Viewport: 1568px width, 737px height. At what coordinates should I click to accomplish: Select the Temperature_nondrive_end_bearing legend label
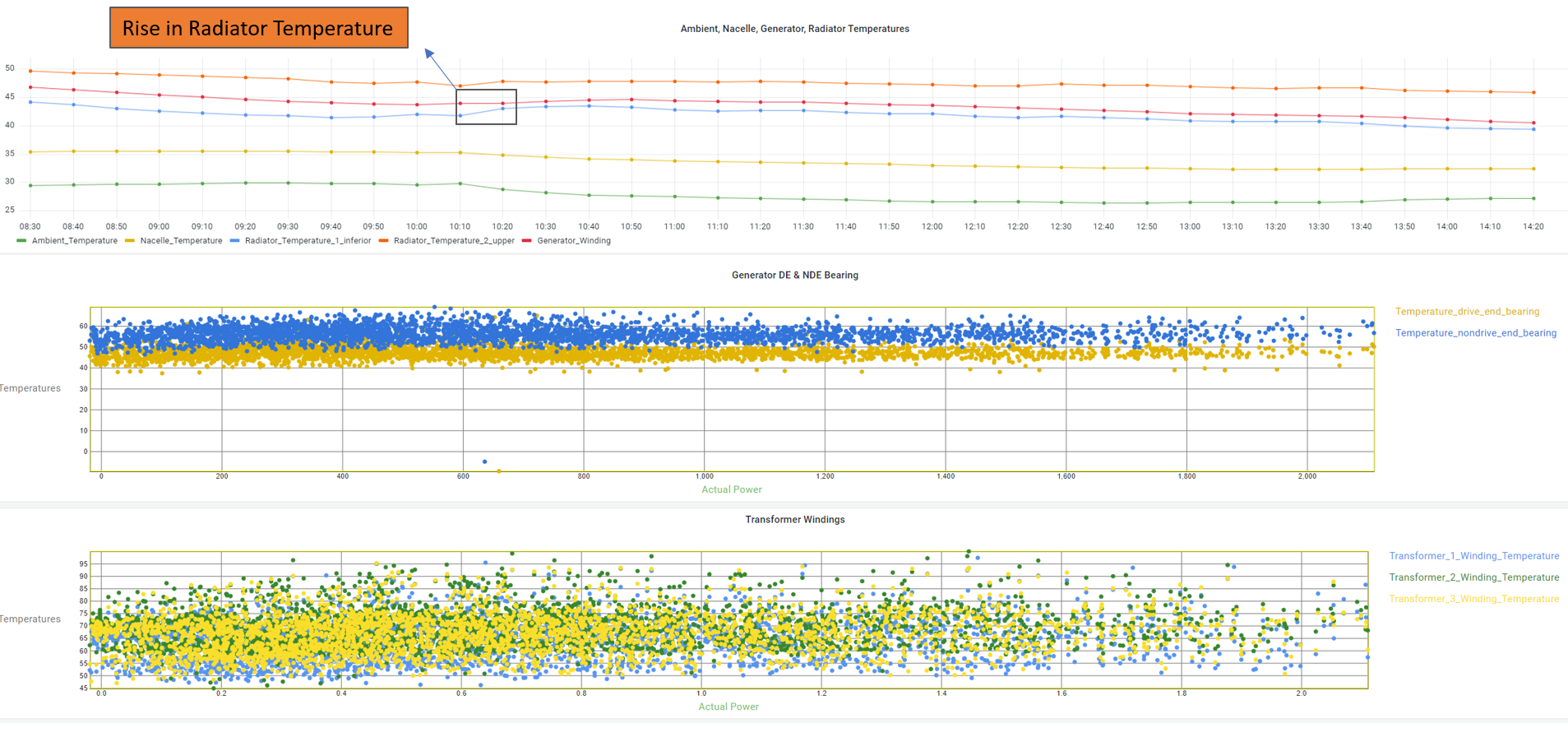pyautogui.click(x=1476, y=333)
